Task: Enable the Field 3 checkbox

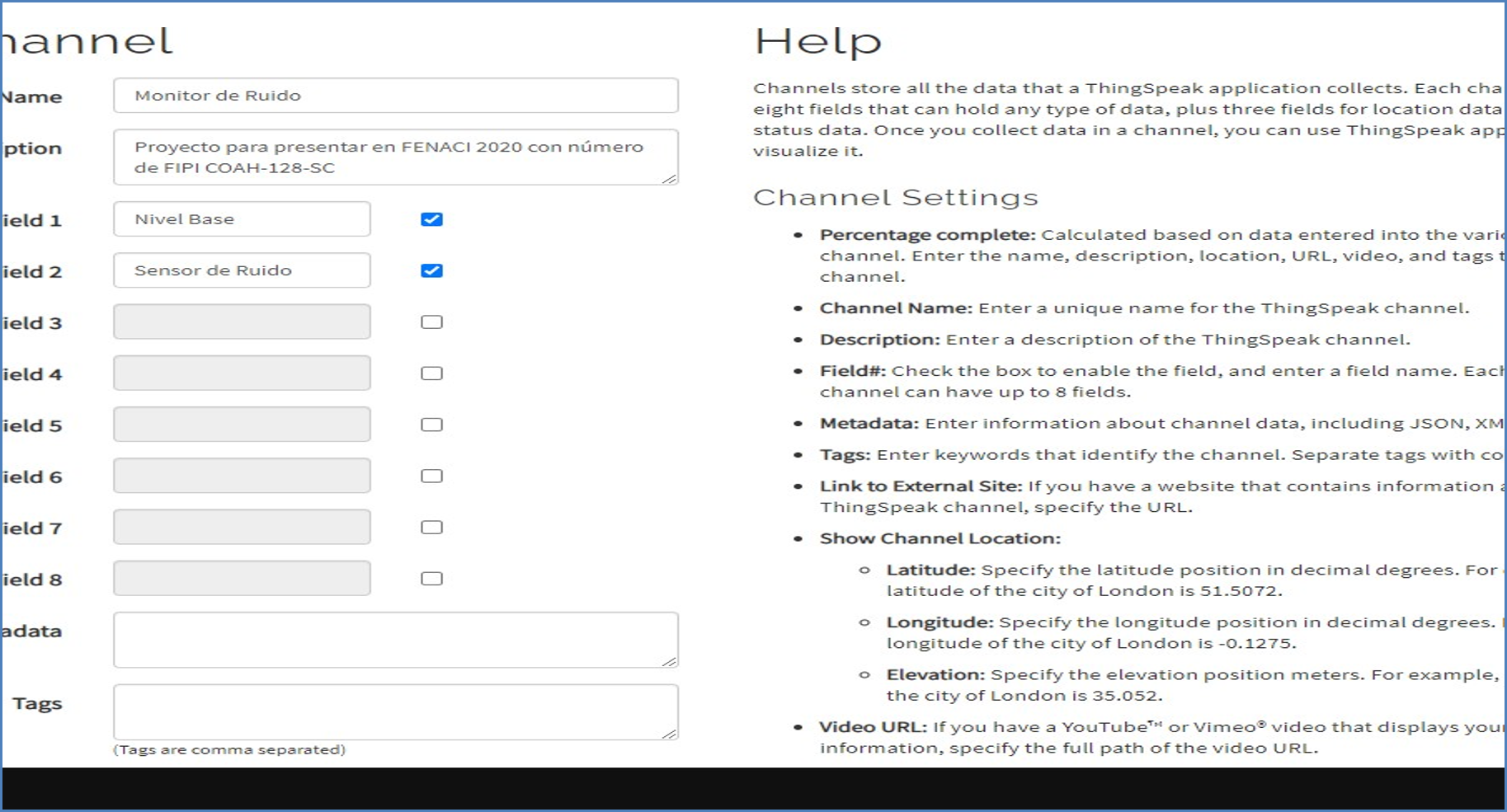Action: pyautogui.click(x=432, y=322)
